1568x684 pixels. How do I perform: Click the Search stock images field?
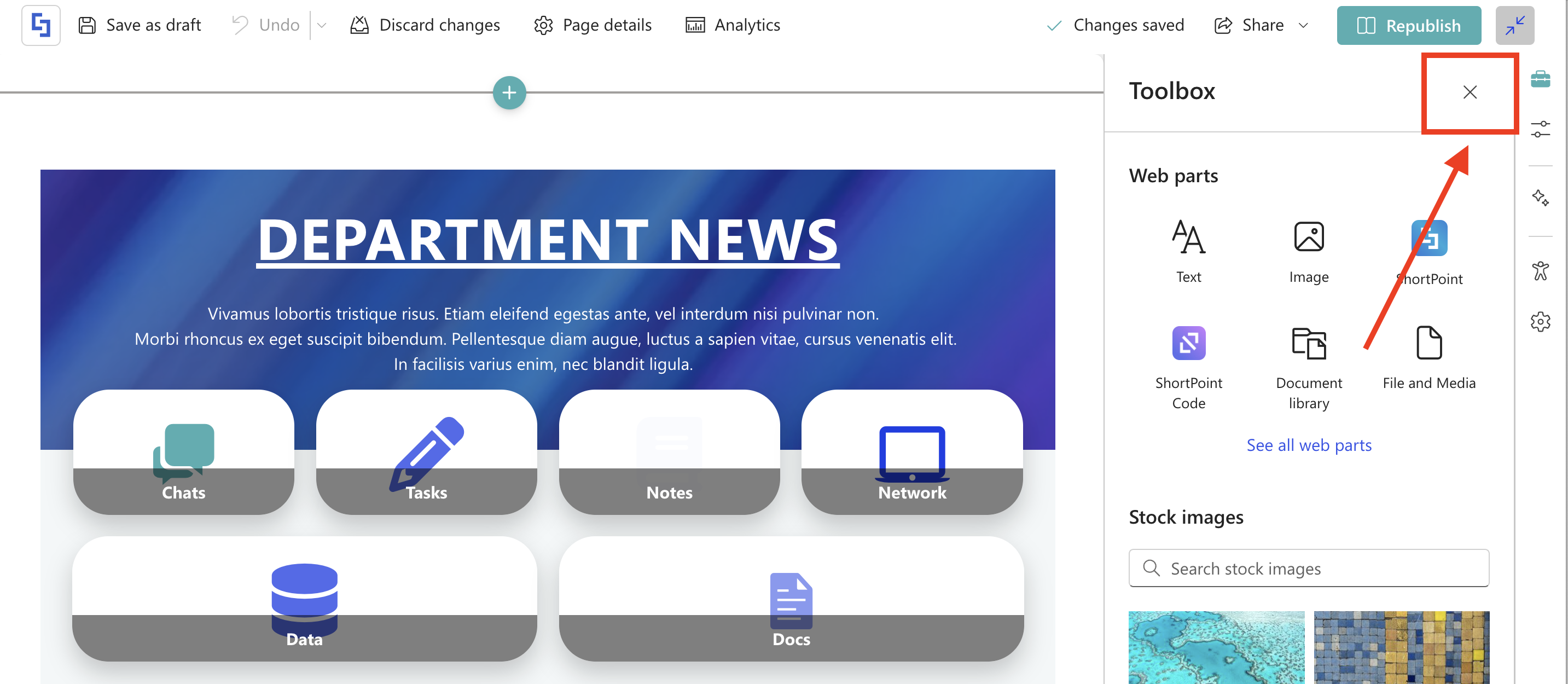pyautogui.click(x=1309, y=568)
